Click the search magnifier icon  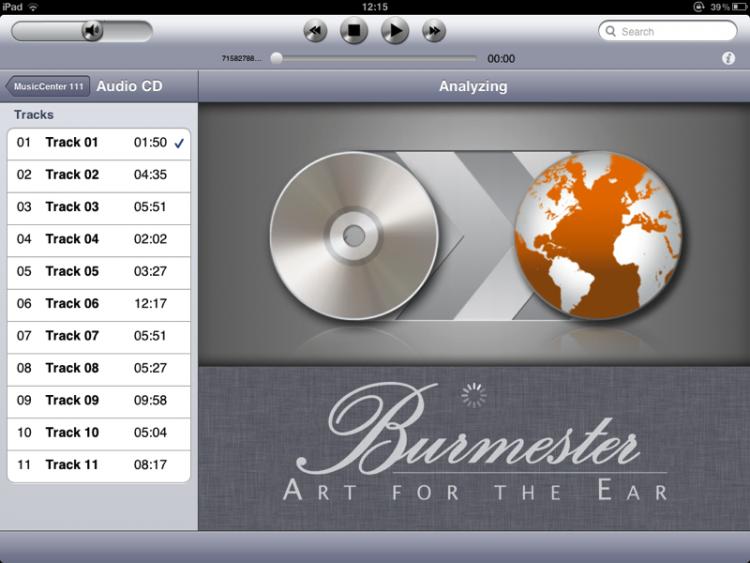tap(611, 31)
